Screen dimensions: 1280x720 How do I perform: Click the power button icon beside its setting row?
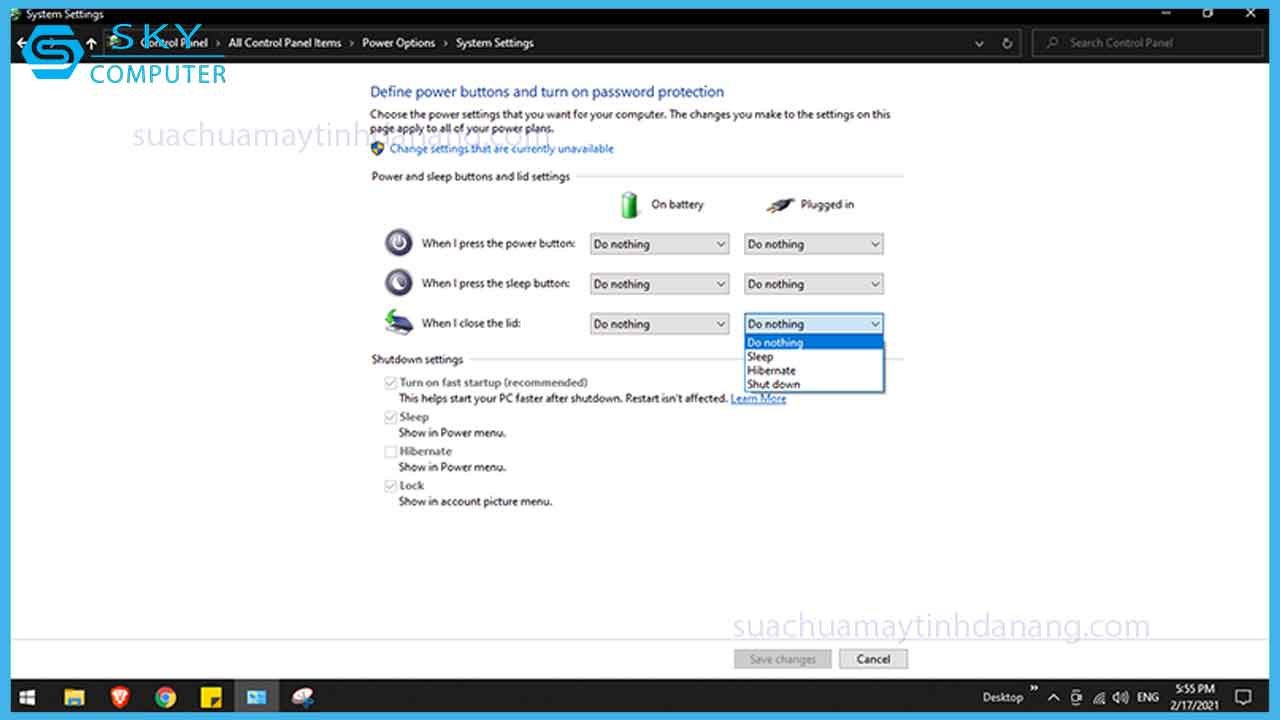tap(398, 242)
